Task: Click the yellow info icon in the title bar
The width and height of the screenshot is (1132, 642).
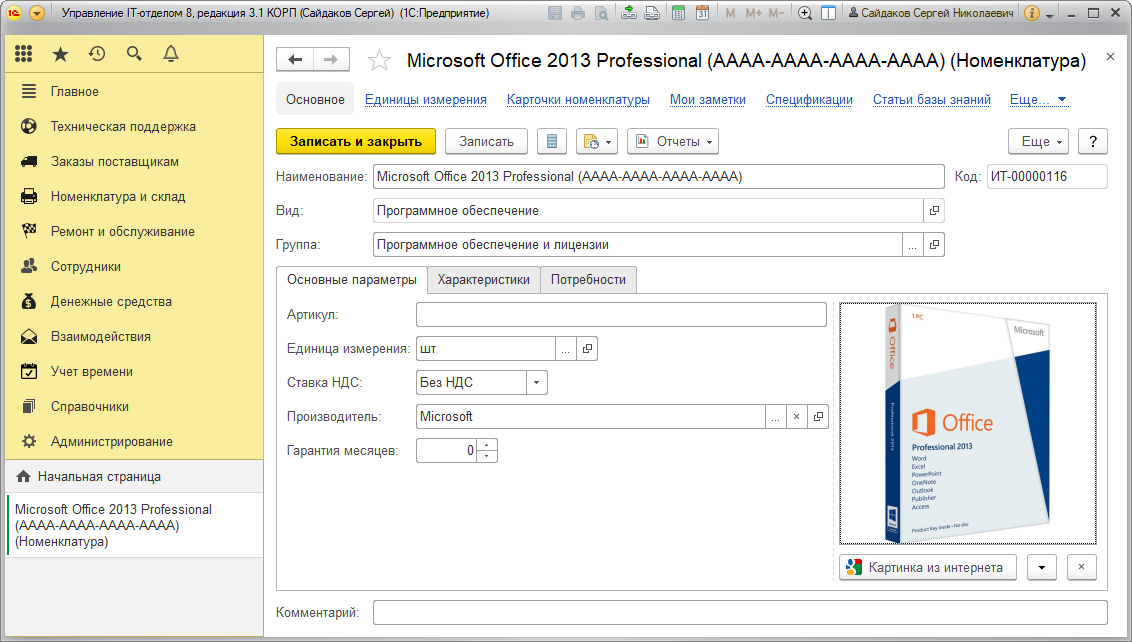Action: [1032, 13]
